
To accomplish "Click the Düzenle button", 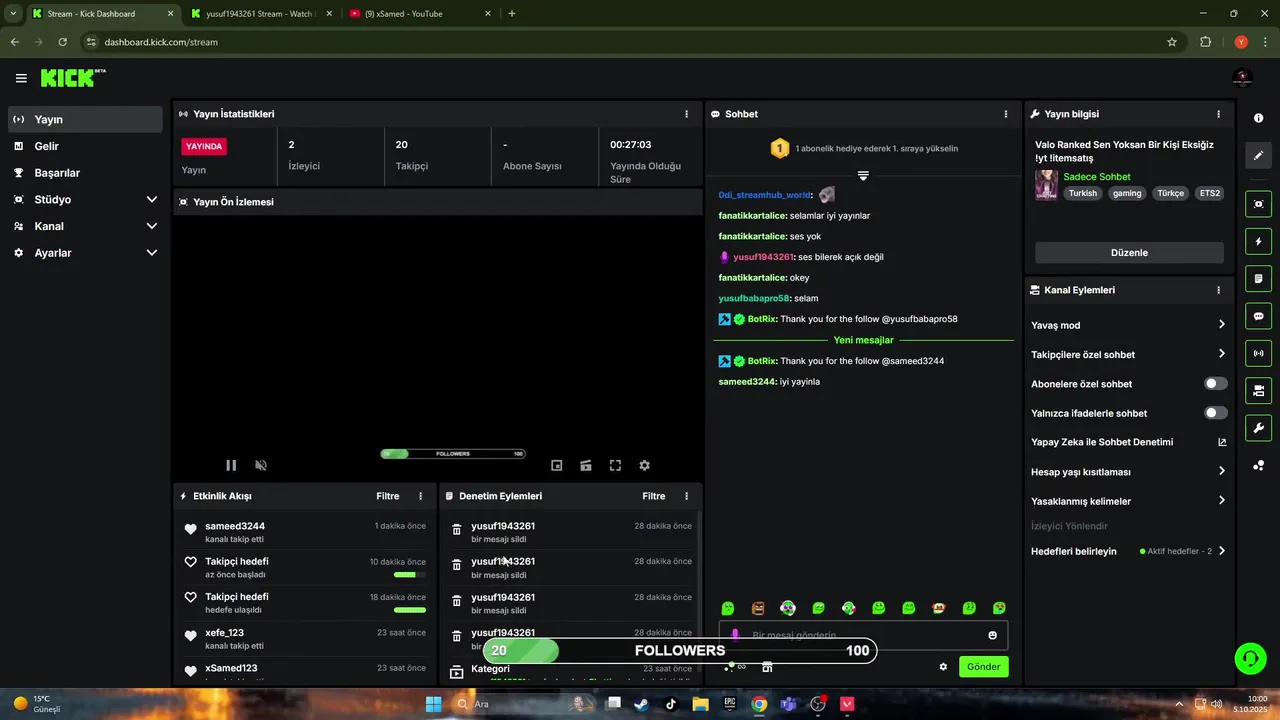I will coord(1129,253).
